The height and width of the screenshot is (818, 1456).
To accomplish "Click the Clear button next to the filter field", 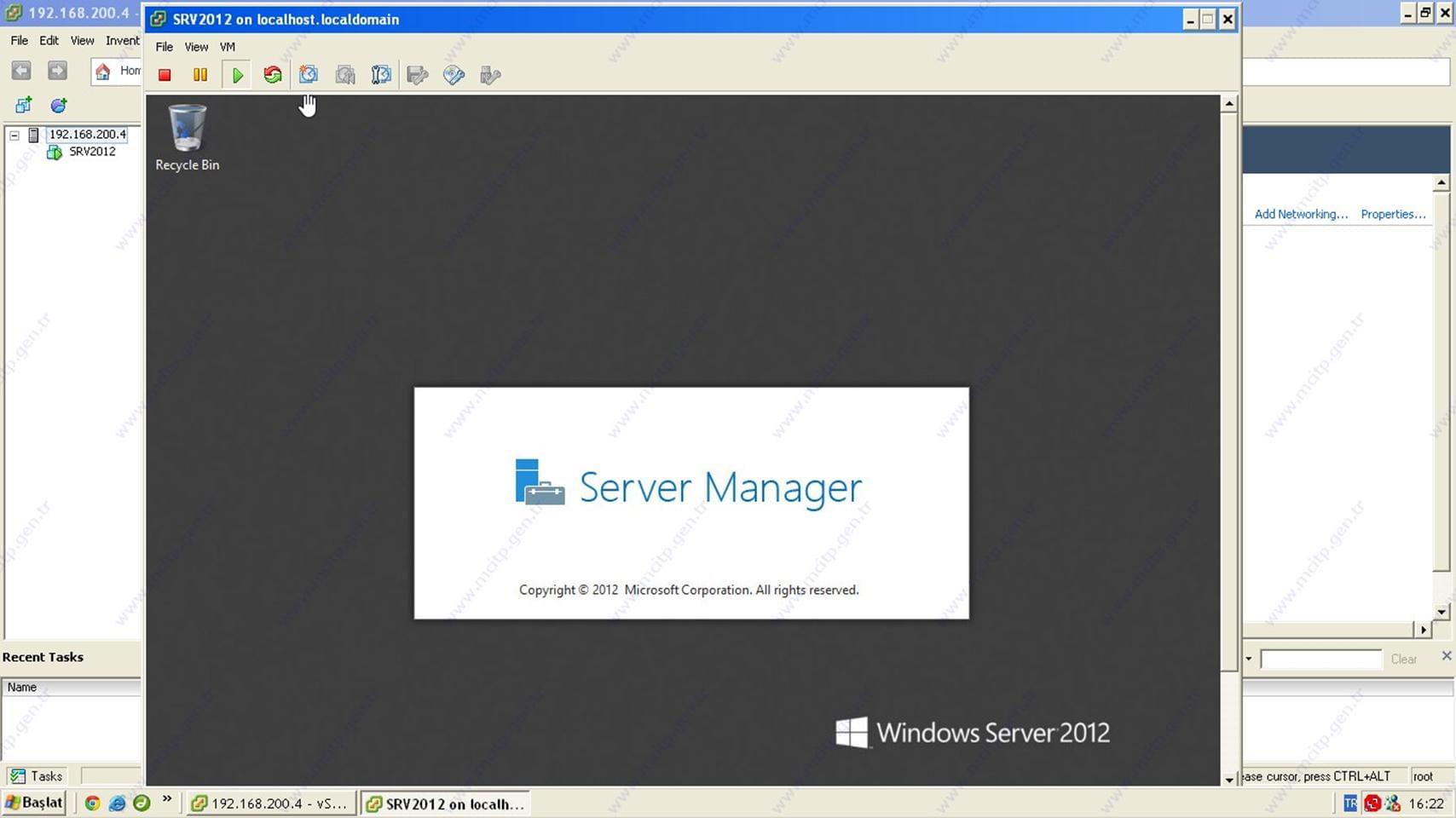I will 1403,659.
